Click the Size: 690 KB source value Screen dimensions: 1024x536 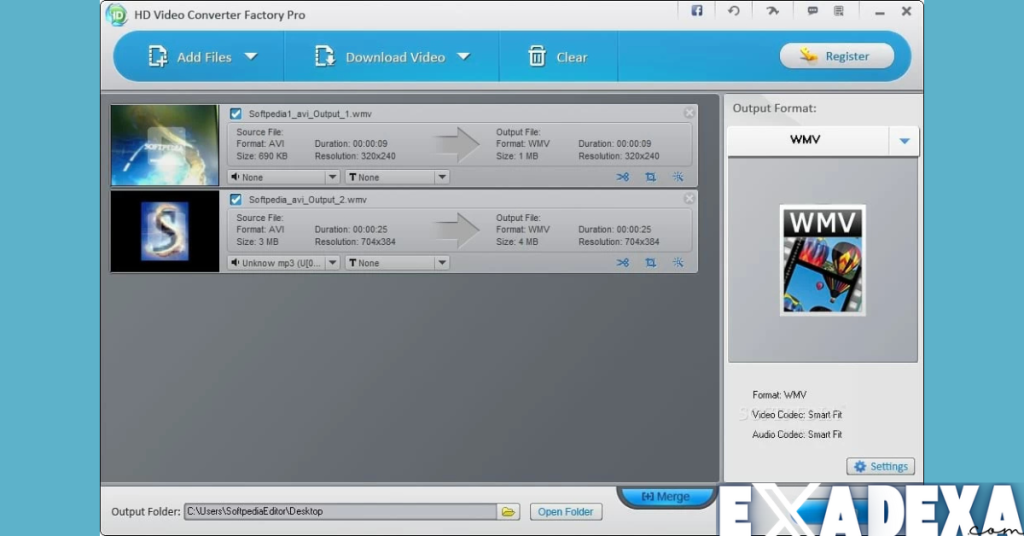(262, 156)
